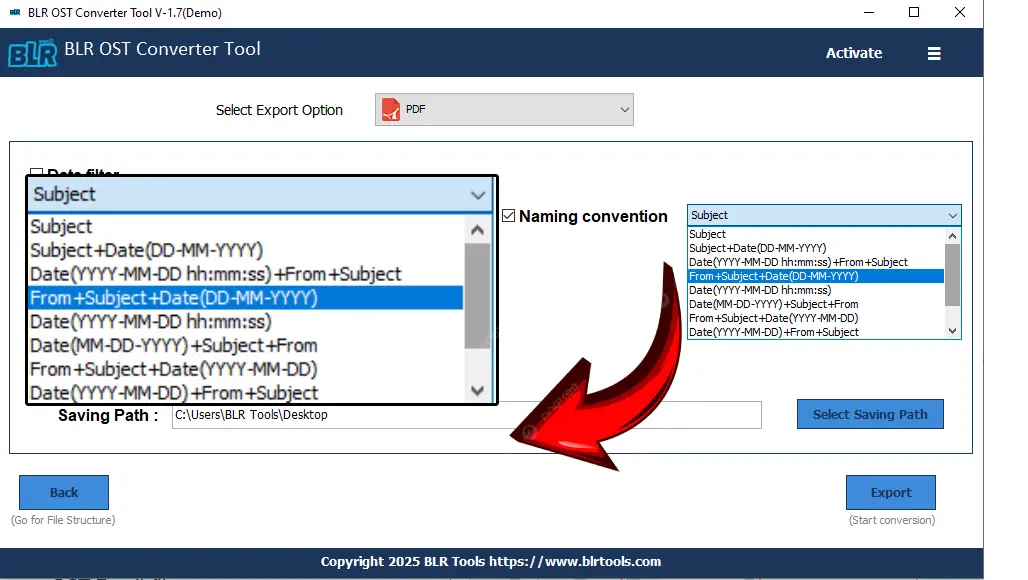
Task: Click the Saving Path text field
Action: coord(466,415)
